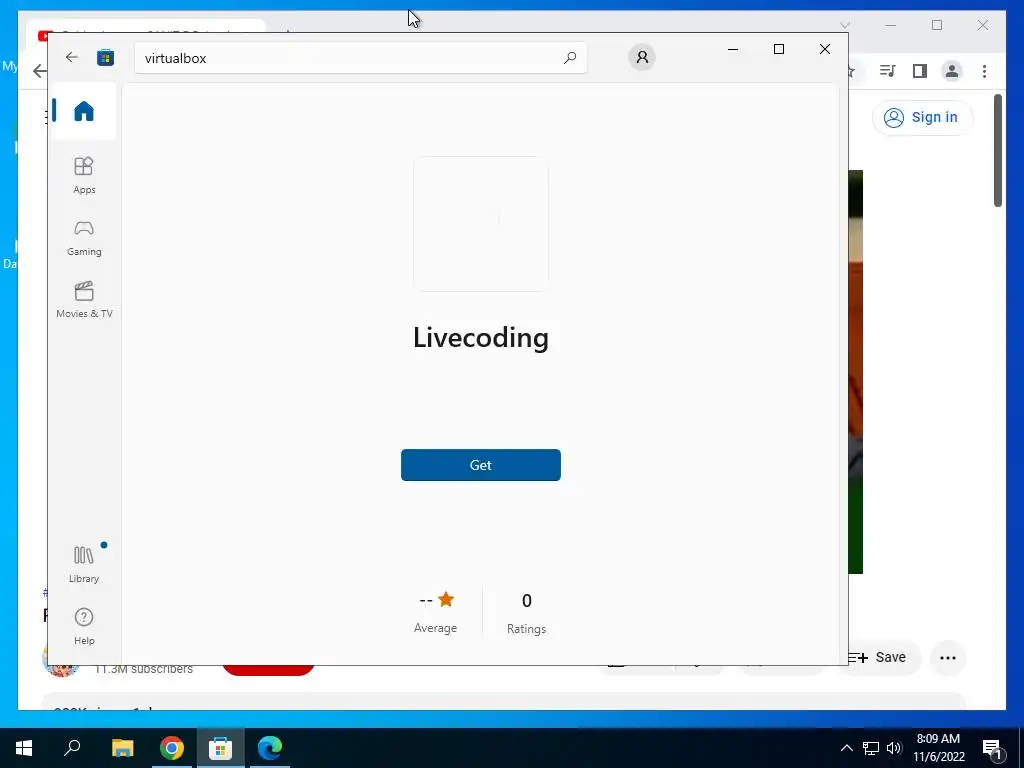This screenshot has width=1024, height=768.
Task: Close the Microsoft Store window
Action: coord(825,49)
